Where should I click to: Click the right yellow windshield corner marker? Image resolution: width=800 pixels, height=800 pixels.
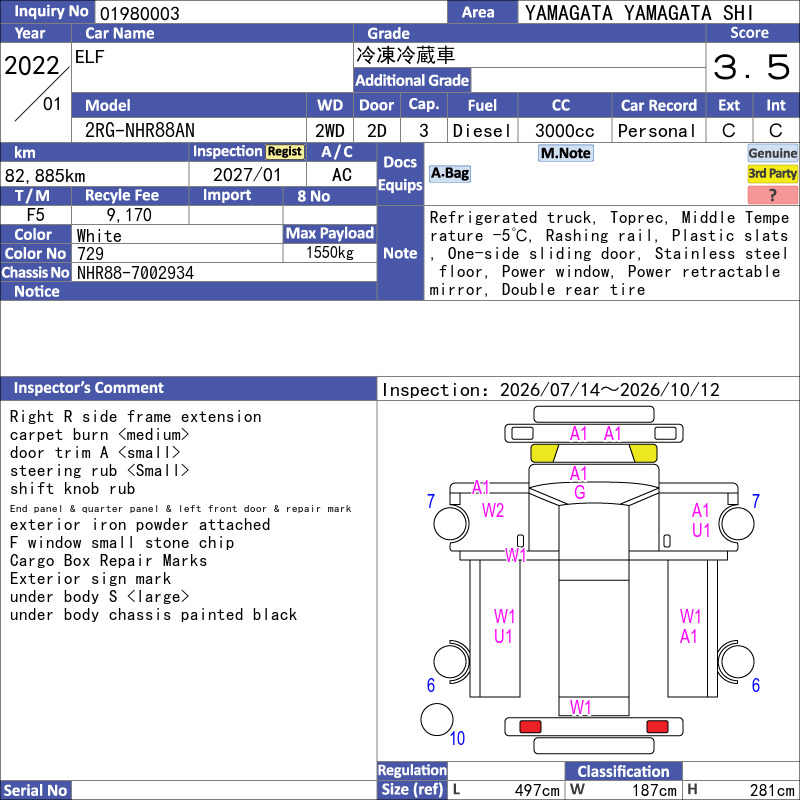(643, 453)
